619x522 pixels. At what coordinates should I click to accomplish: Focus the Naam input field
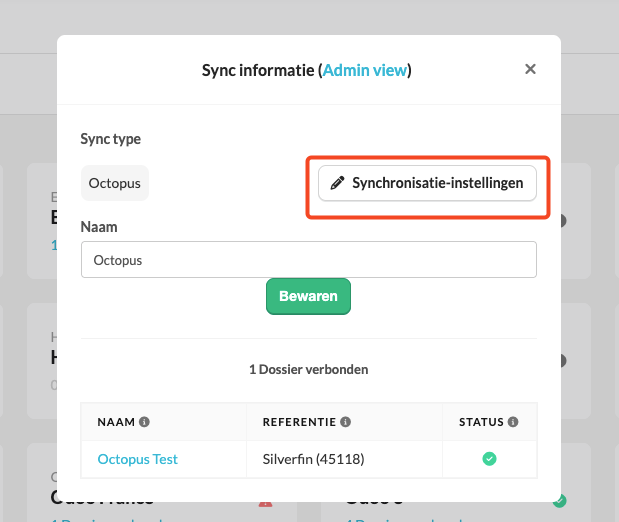pyautogui.click(x=309, y=259)
